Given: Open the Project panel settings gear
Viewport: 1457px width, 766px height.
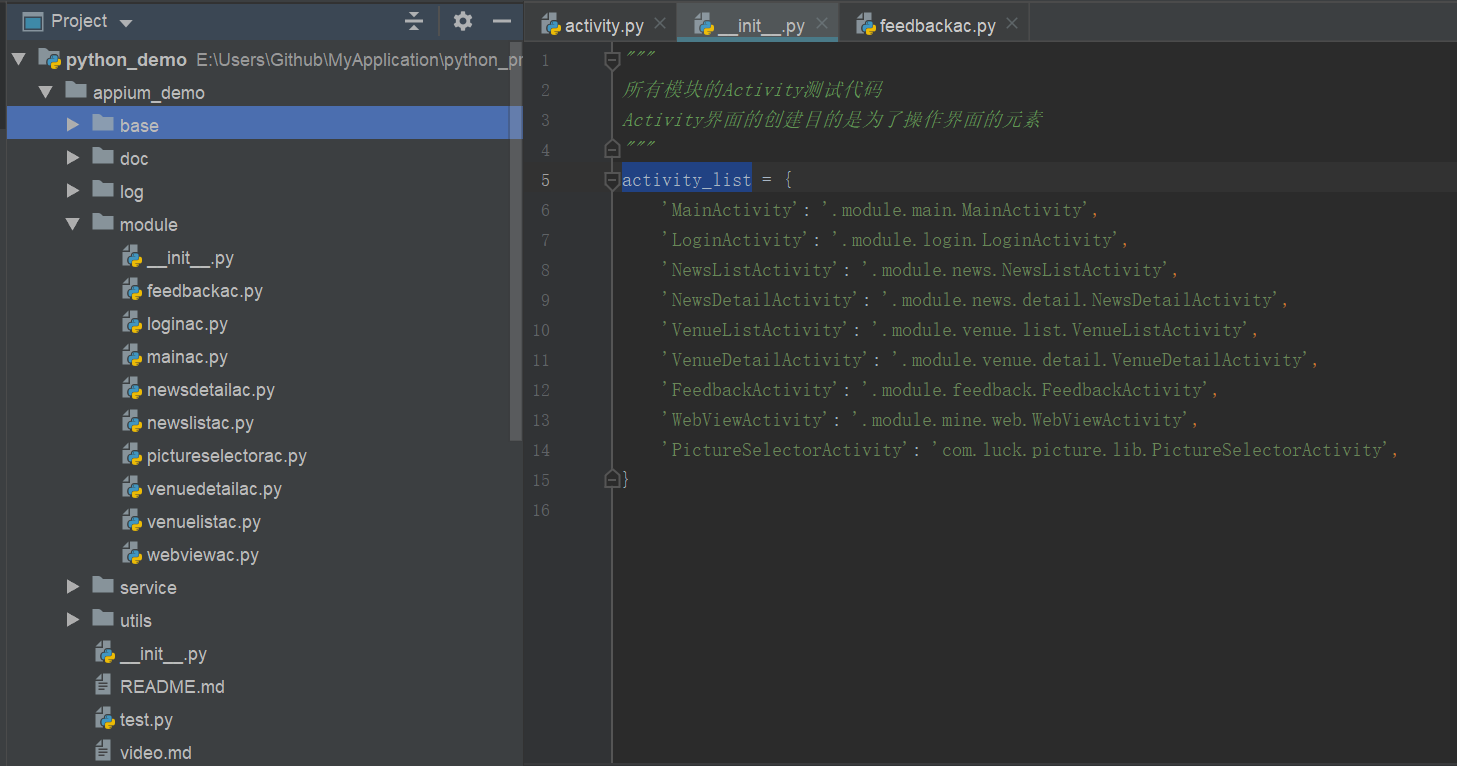Looking at the screenshot, I should point(462,20).
